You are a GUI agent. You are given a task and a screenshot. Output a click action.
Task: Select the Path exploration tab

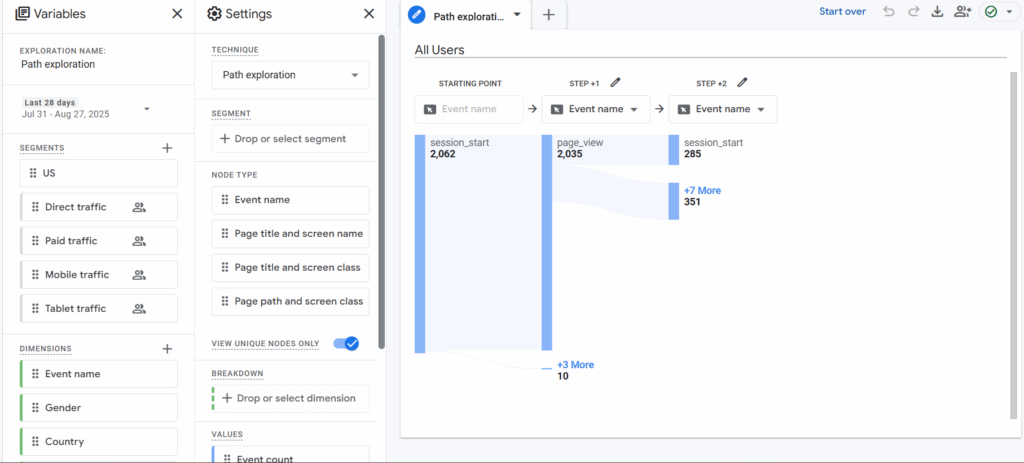[468, 16]
